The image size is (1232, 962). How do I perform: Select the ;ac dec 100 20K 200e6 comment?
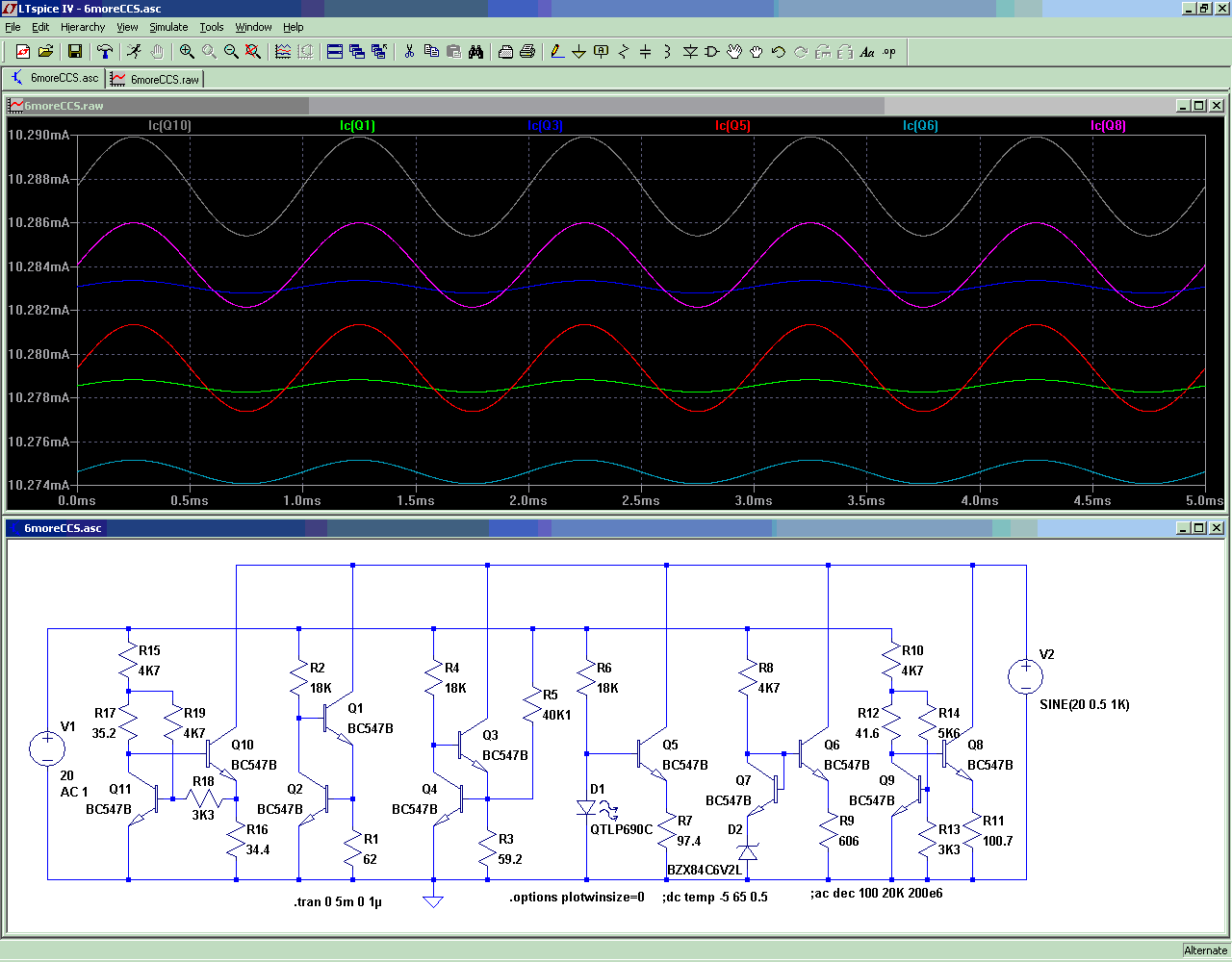pyautogui.click(x=877, y=893)
